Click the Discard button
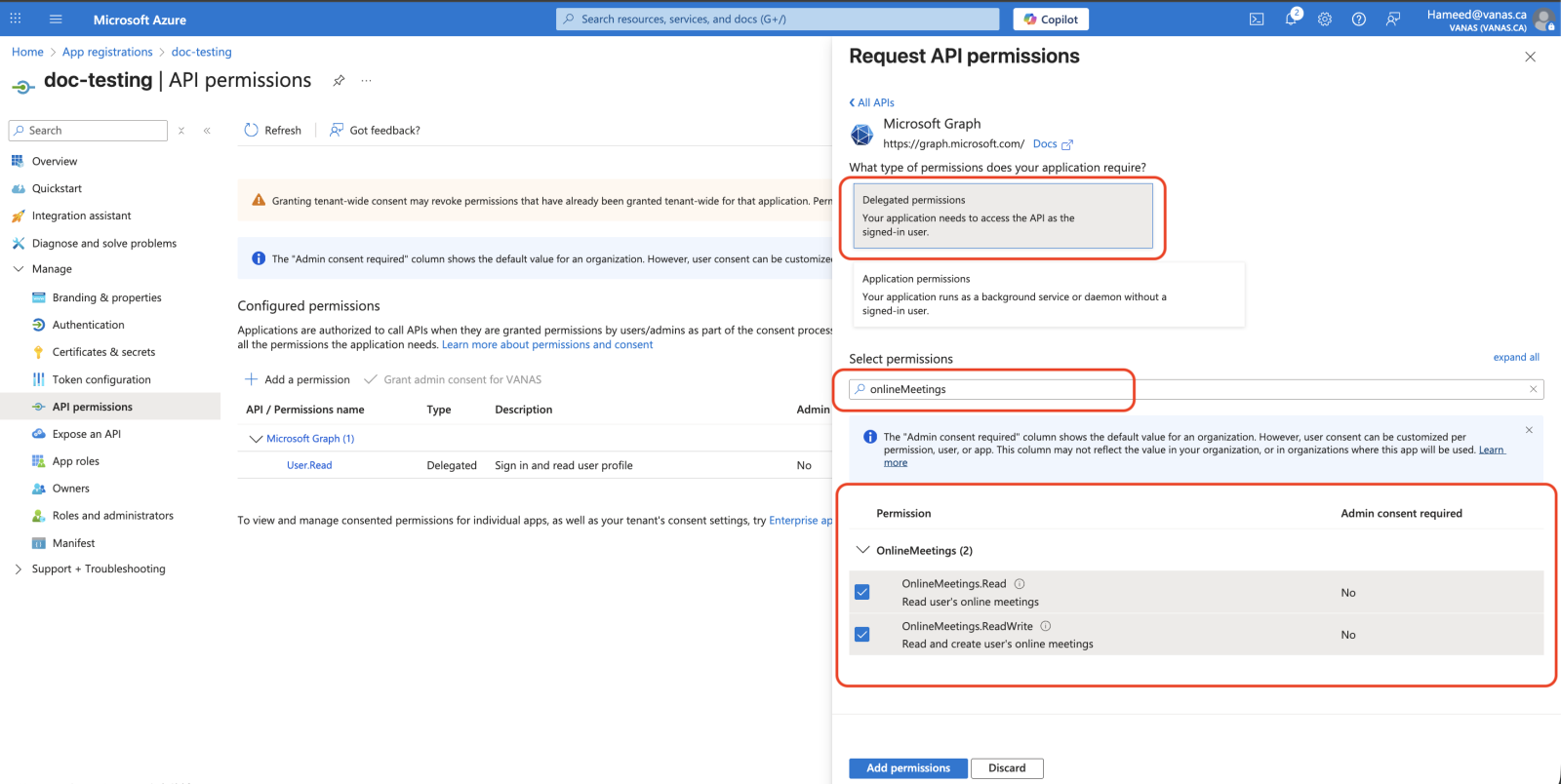Viewport: 1561px width, 784px height. 1007,768
